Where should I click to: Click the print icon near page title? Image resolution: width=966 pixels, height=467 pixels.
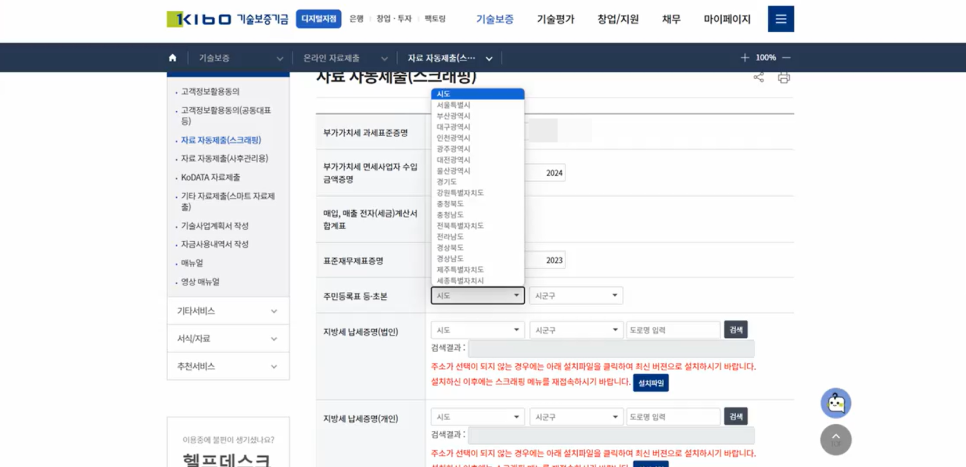784,77
